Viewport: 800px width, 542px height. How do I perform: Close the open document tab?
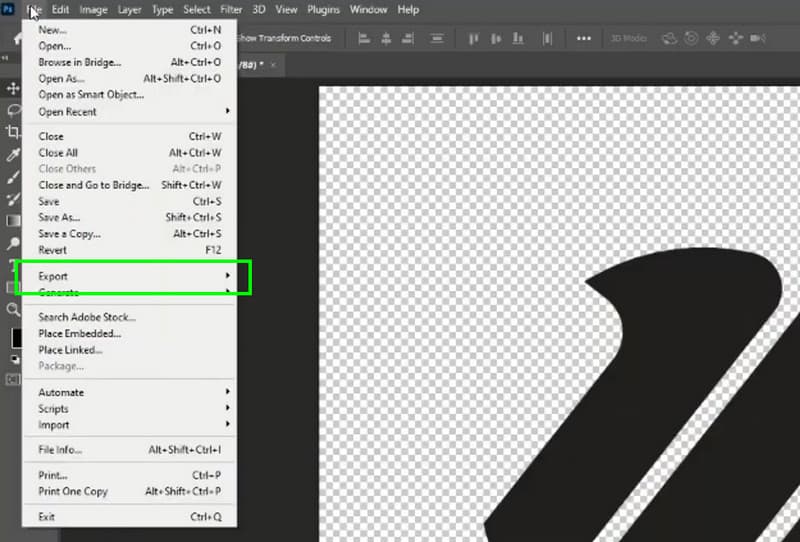[273, 63]
